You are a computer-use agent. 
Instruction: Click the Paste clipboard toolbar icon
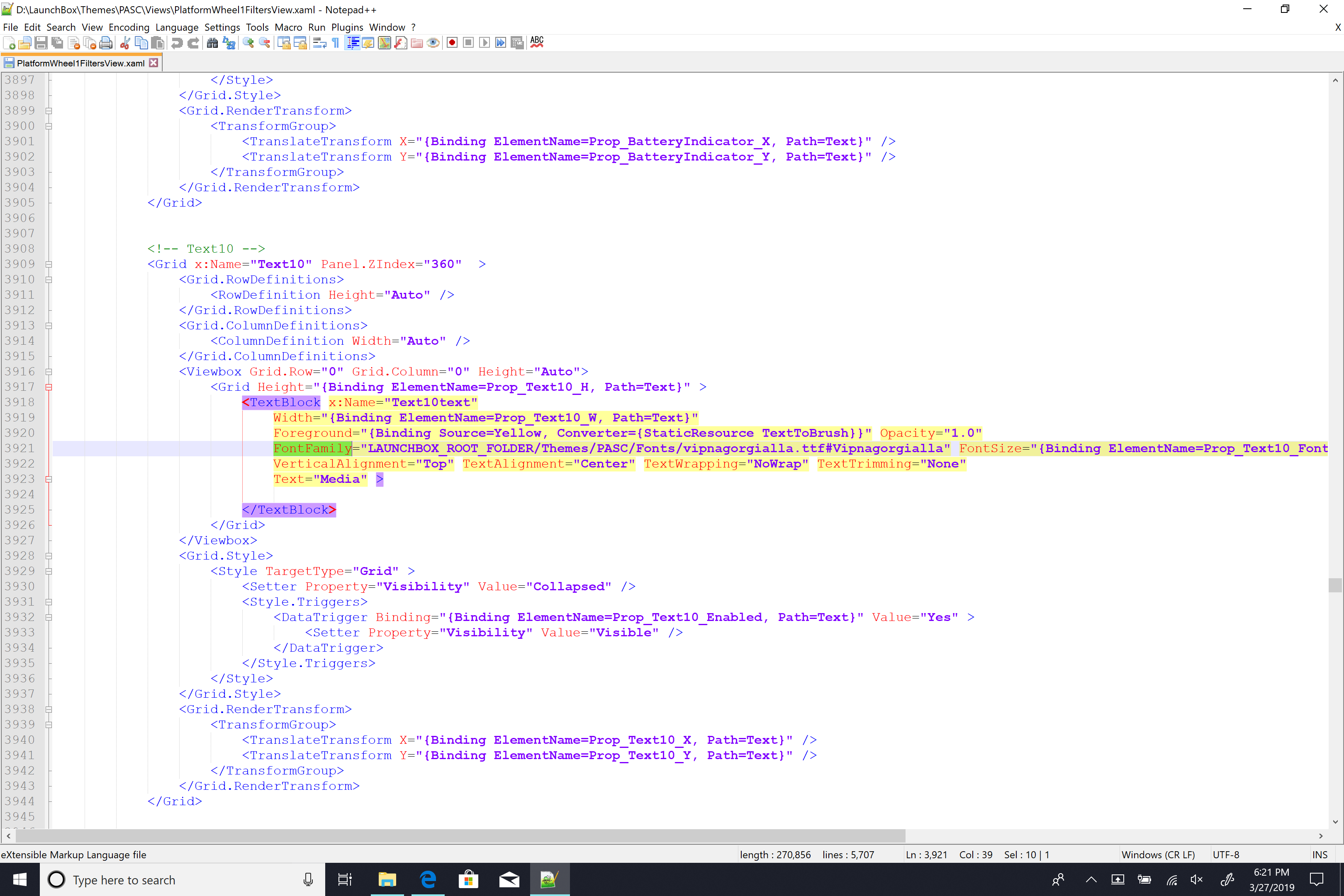click(158, 43)
